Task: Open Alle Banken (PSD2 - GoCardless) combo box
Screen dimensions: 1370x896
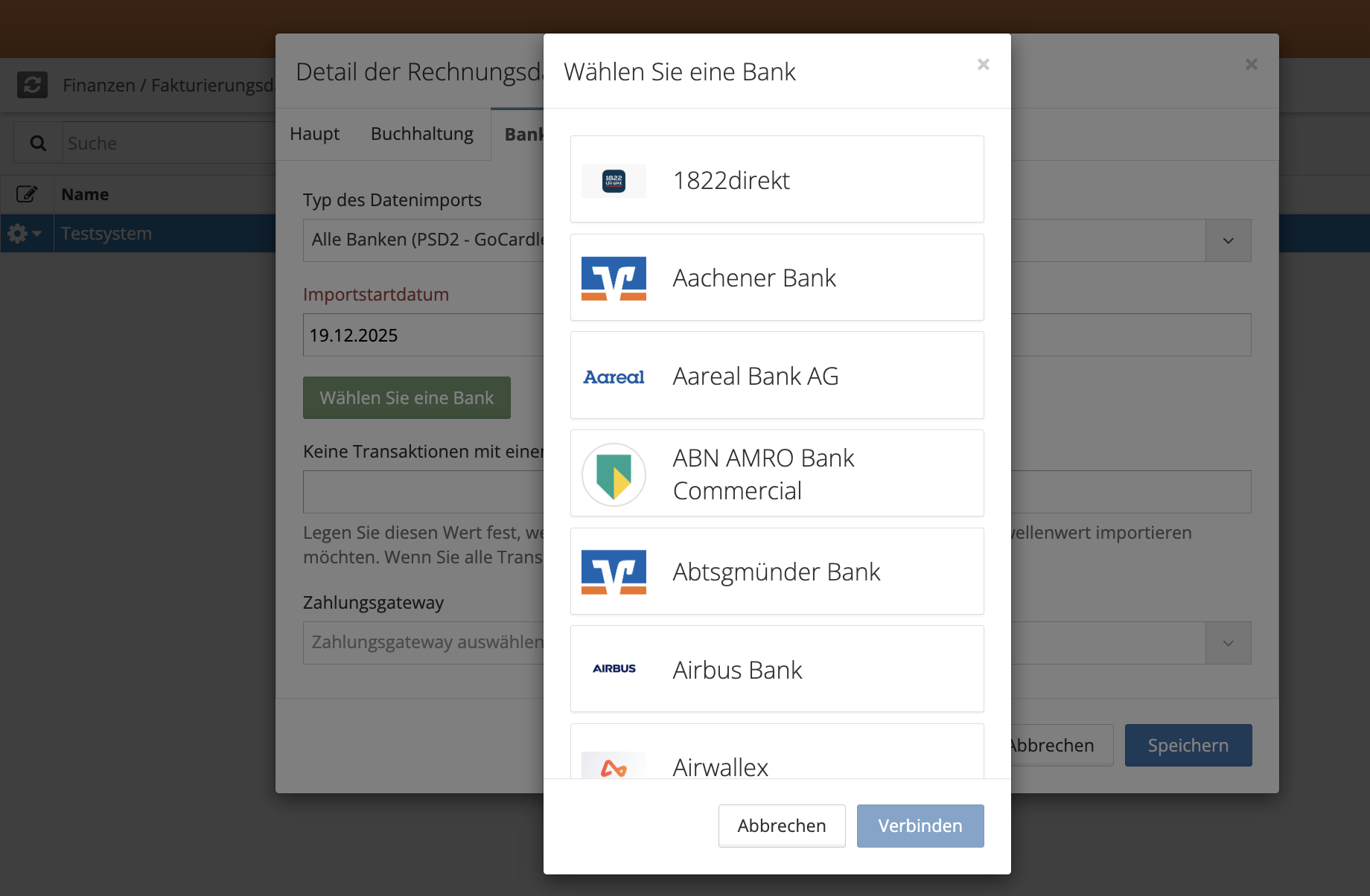Action: (x=423, y=240)
